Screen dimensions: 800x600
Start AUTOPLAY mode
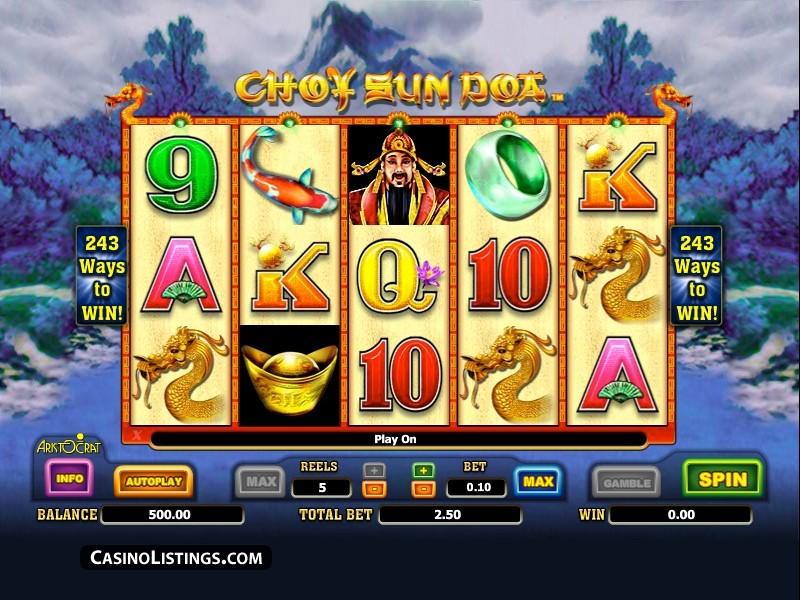coord(154,481)
